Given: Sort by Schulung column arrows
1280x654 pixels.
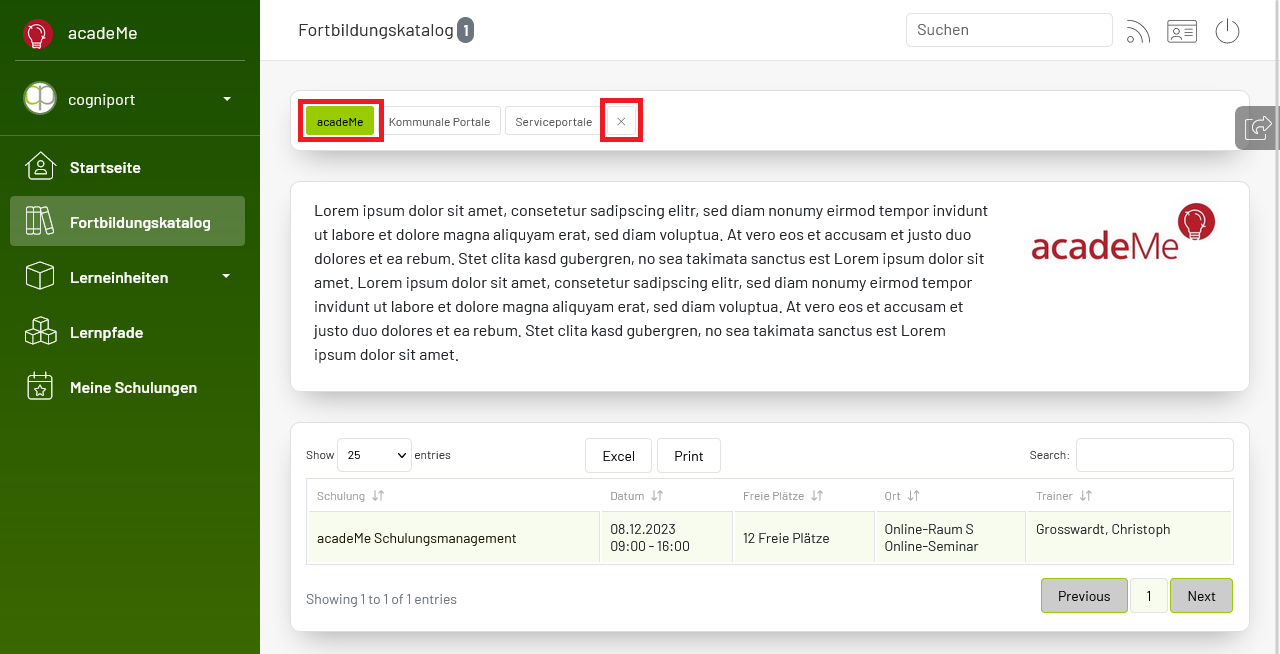Looking at the screenshot, I should click(x=378, y=496).
